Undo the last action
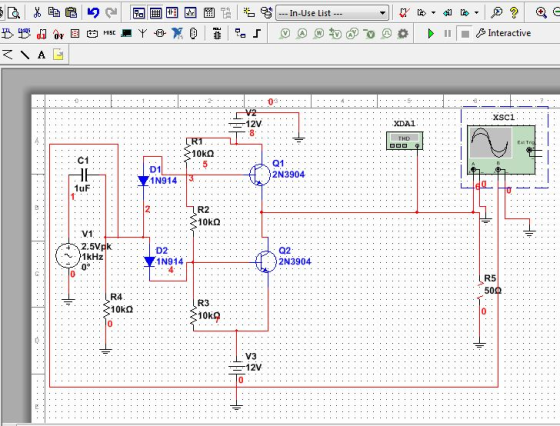The height and width of the screenshot is (426, 560). 93,13
